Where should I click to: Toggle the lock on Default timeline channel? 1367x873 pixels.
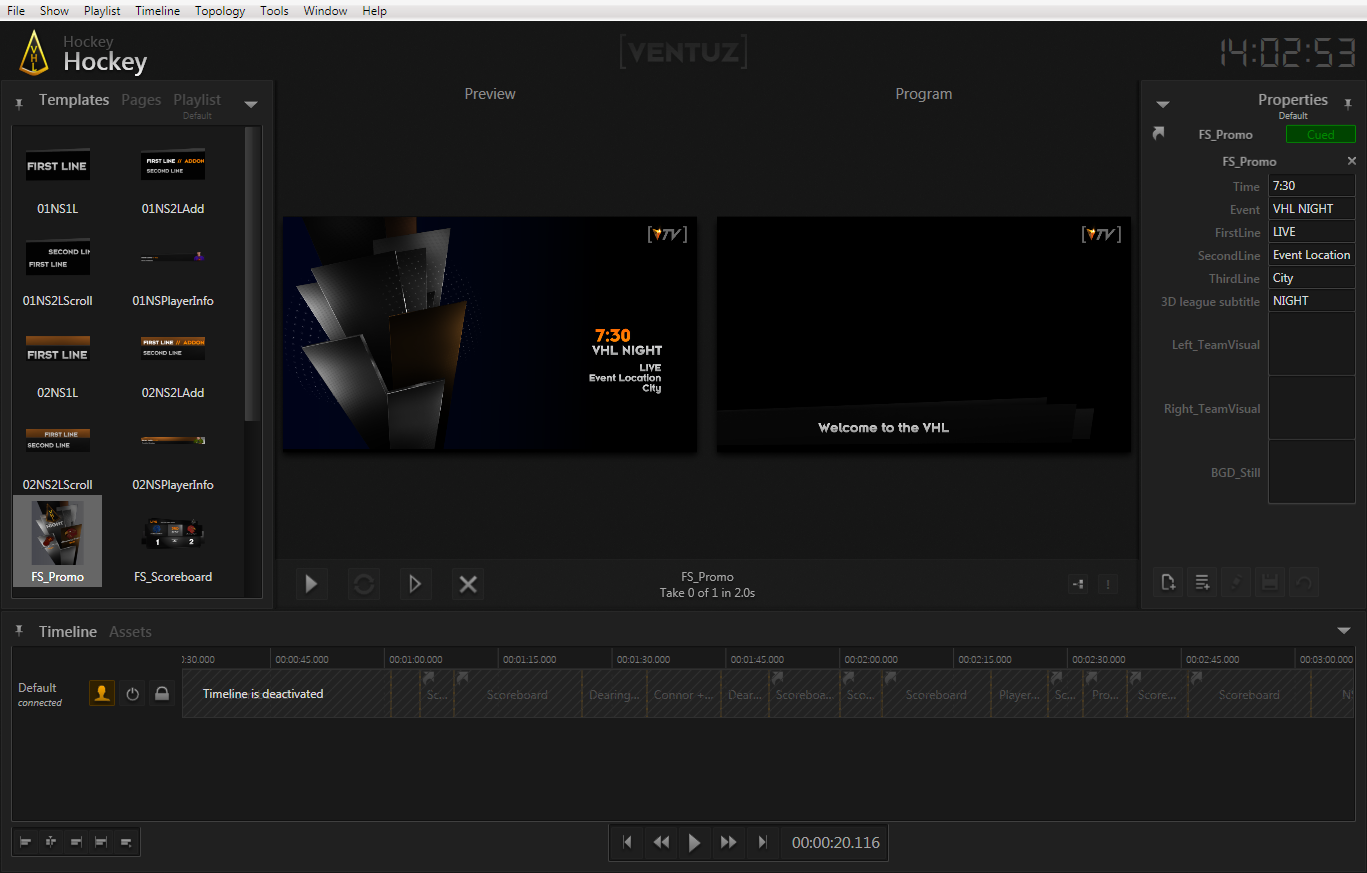pos(161,693)
